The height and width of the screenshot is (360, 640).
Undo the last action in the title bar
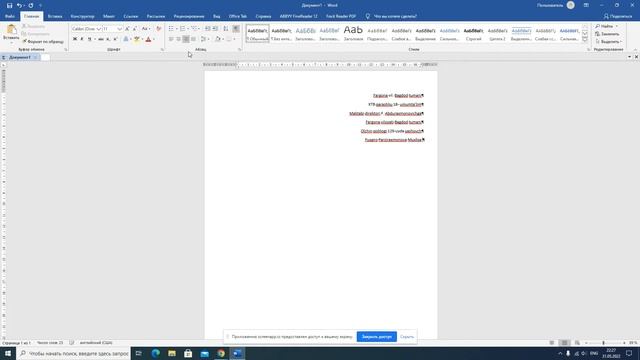point(19,6)
